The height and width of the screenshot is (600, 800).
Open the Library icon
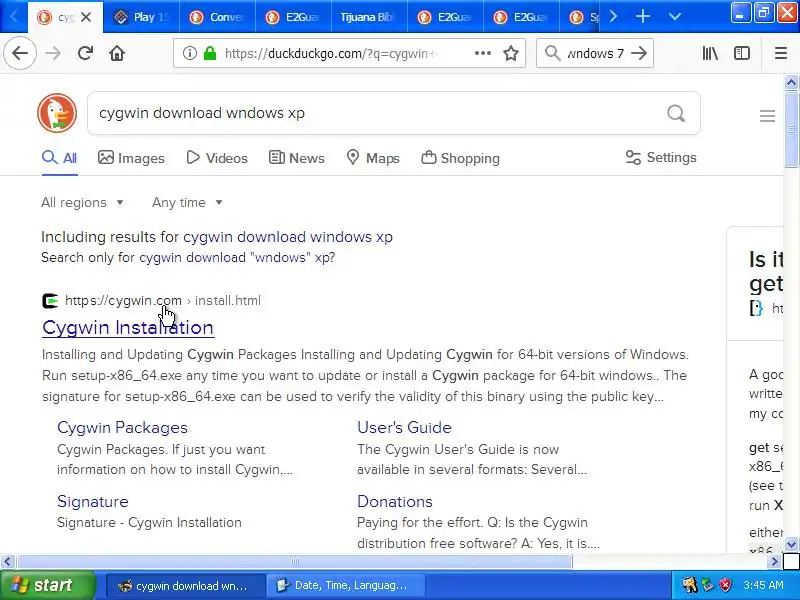[x=710, y=53]
